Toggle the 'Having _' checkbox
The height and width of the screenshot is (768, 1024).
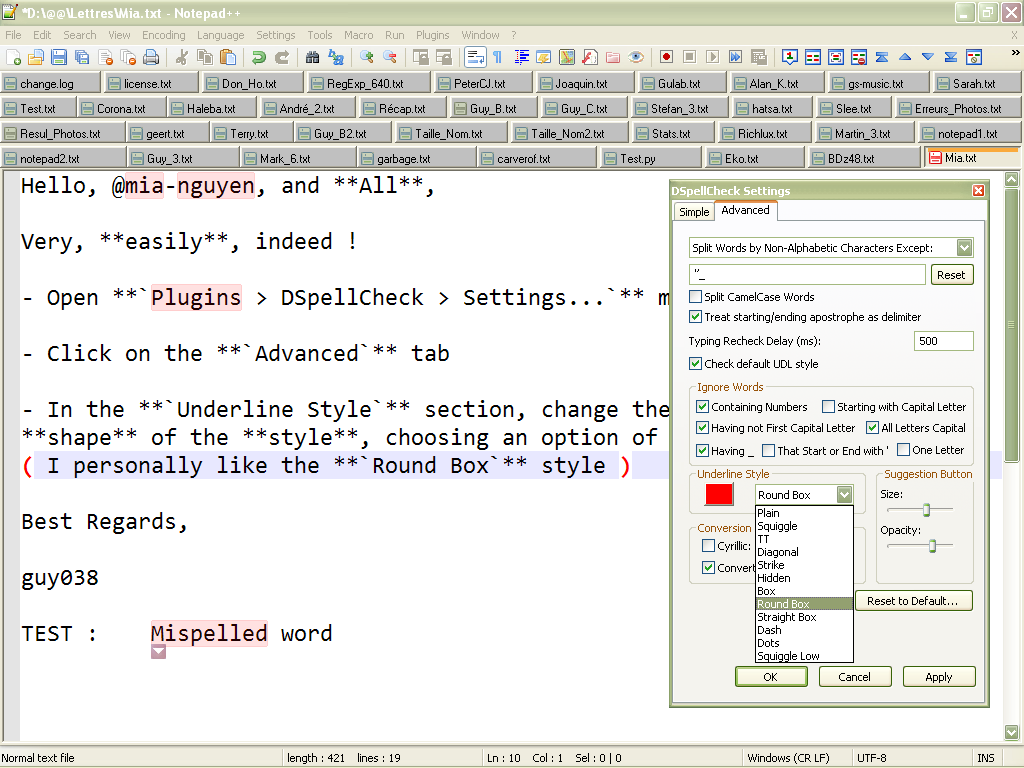703,450
